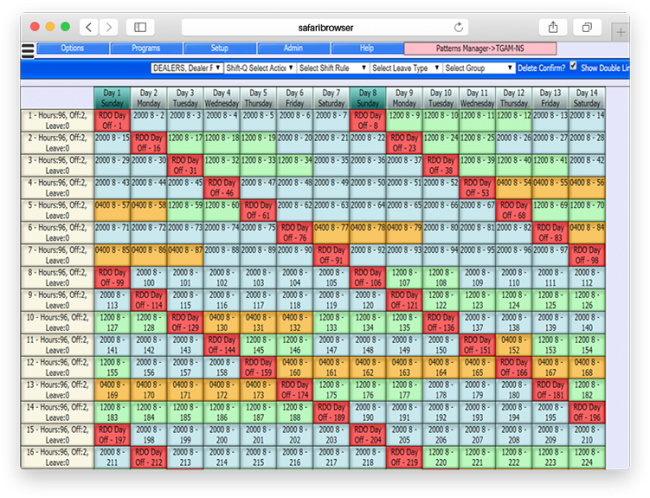The height and width of the screenshot is (498, 650).
Task: Click RDO Day Off - 181 cell
Action: tap(550, 390)
